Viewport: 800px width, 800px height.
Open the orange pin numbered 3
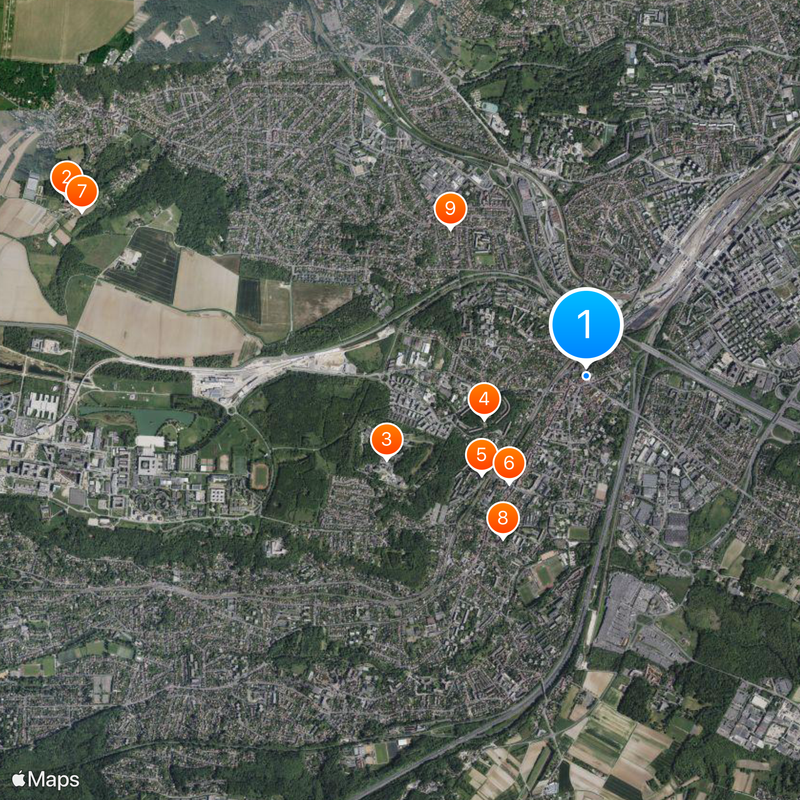(386, 439)
